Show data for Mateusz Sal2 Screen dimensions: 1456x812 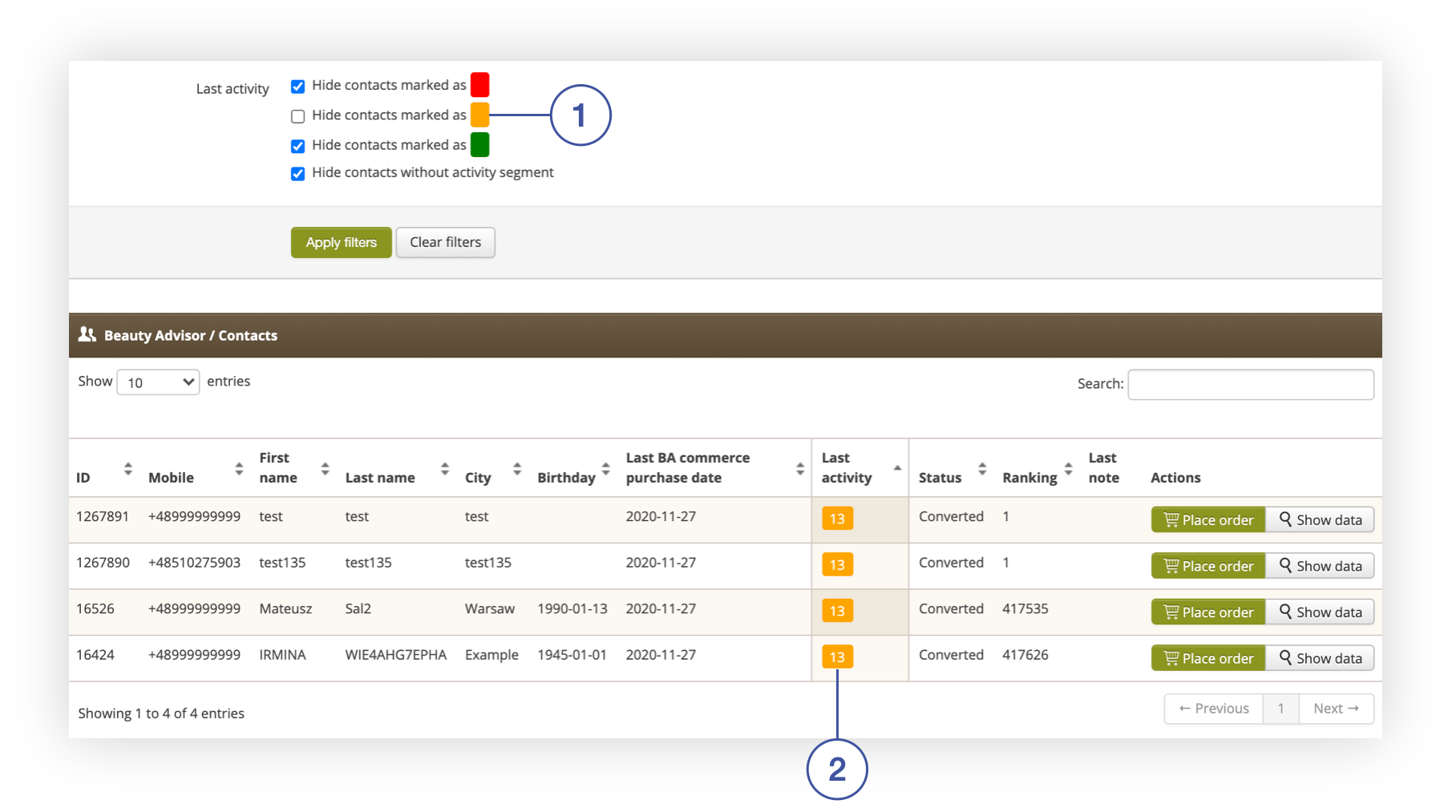(1320, 612)
